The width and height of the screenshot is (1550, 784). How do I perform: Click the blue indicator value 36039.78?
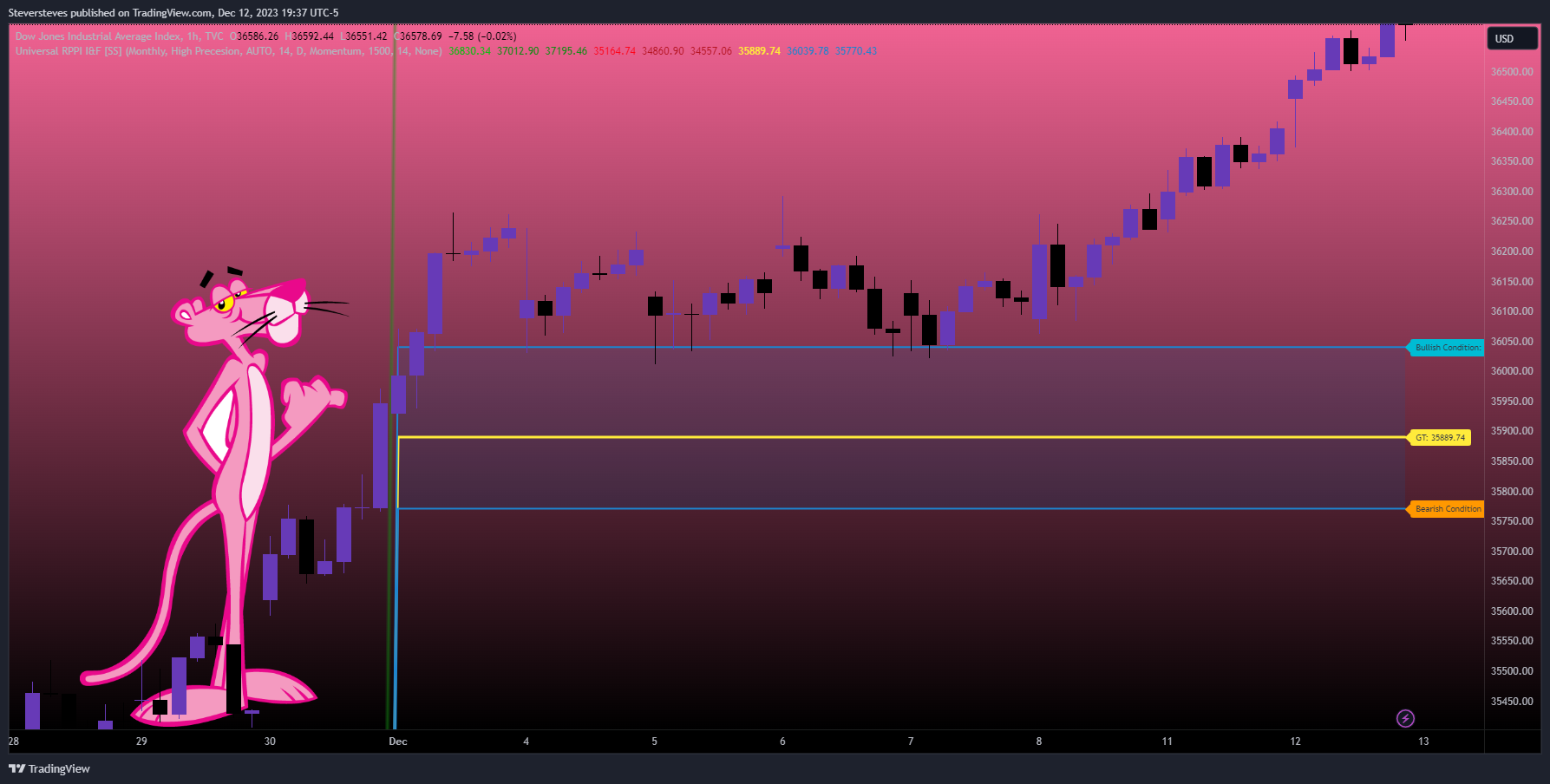pyautogui.click(x=808, y=51)
